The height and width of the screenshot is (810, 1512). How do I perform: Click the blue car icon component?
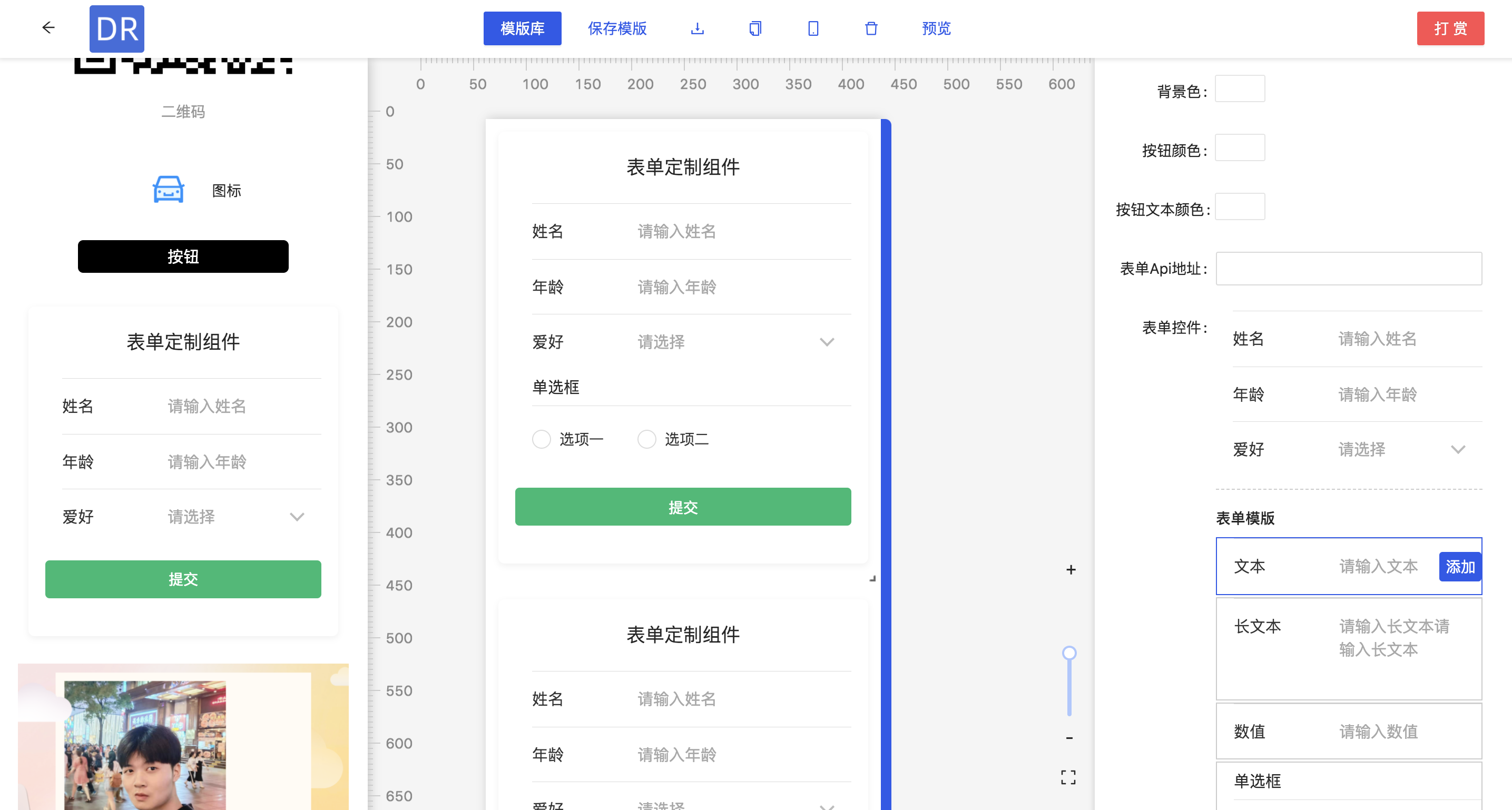point(169,190)
